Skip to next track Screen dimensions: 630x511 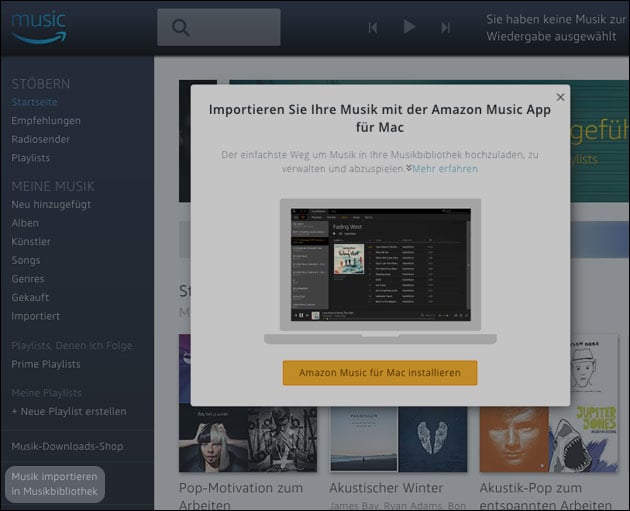pyautogui.click(x=445, y=28)
